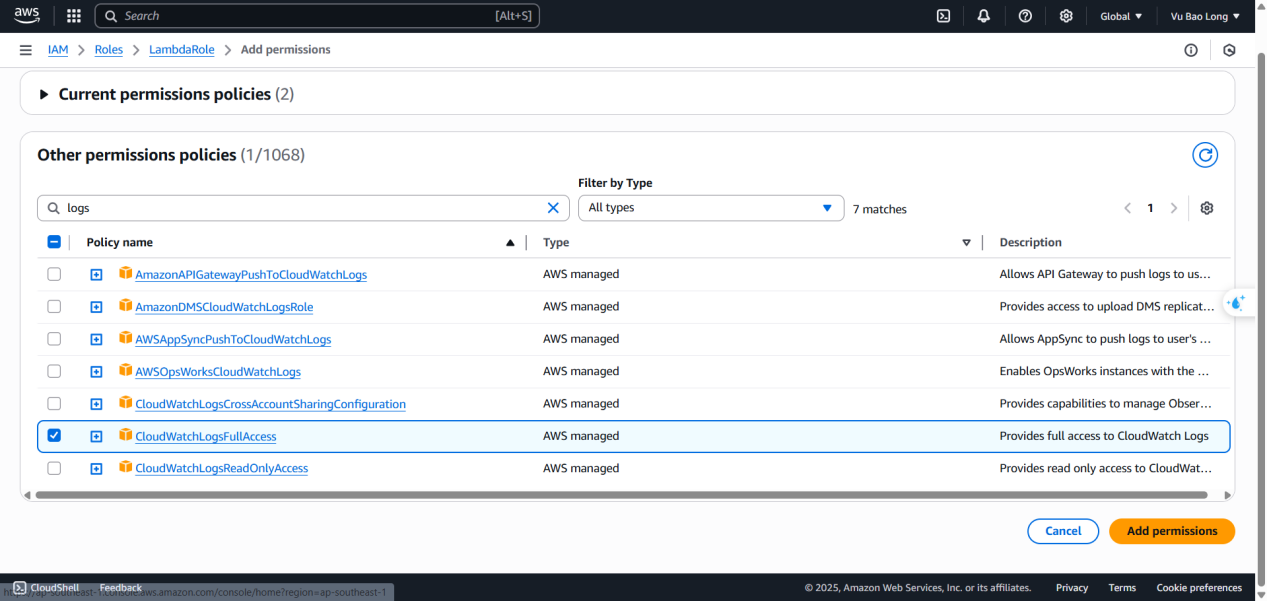The image size is (1267, 601).
Task: Open the Filter by Type dropdown
Action: click(710, 208)
